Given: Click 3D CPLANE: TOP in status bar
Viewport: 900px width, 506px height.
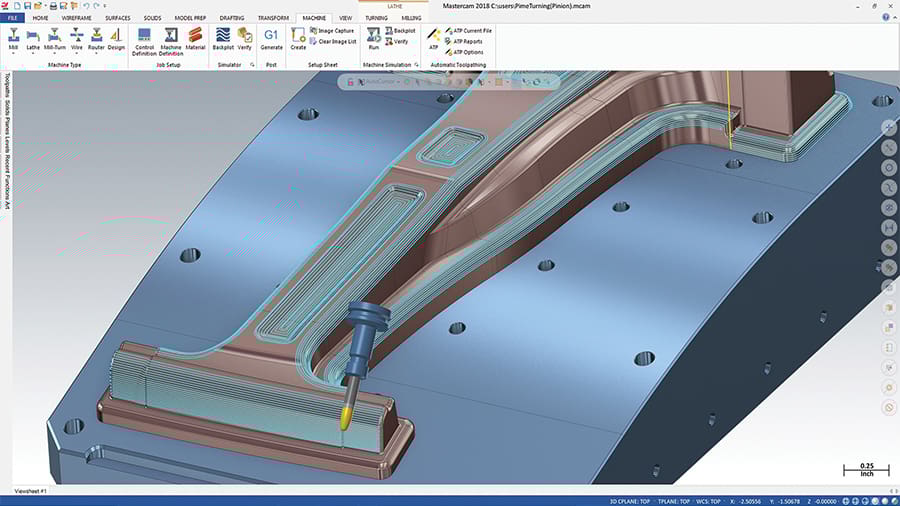Looking at the screenshot, I should 630,501.
